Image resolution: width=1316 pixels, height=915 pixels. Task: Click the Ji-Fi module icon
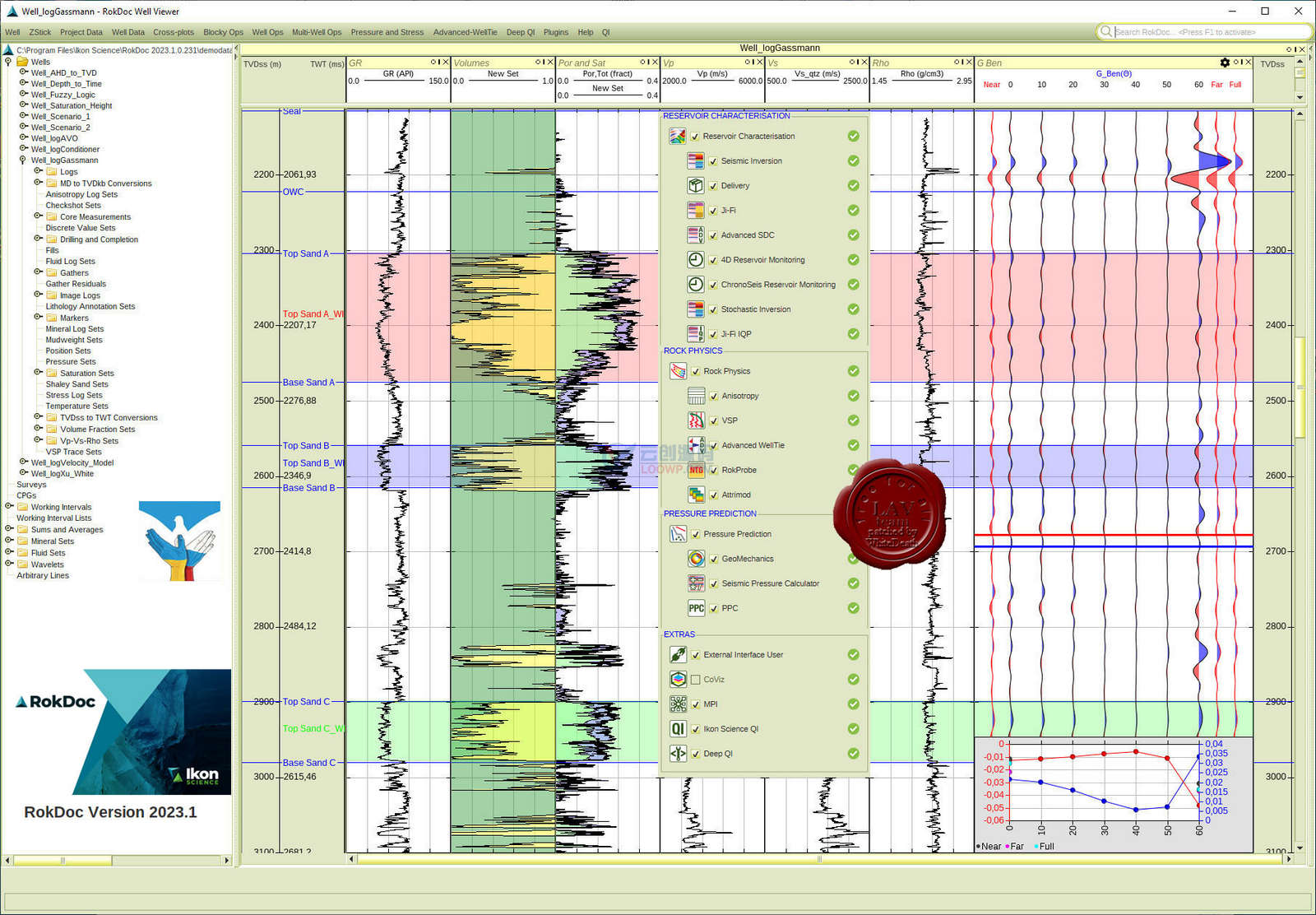[x=696, y=211]
